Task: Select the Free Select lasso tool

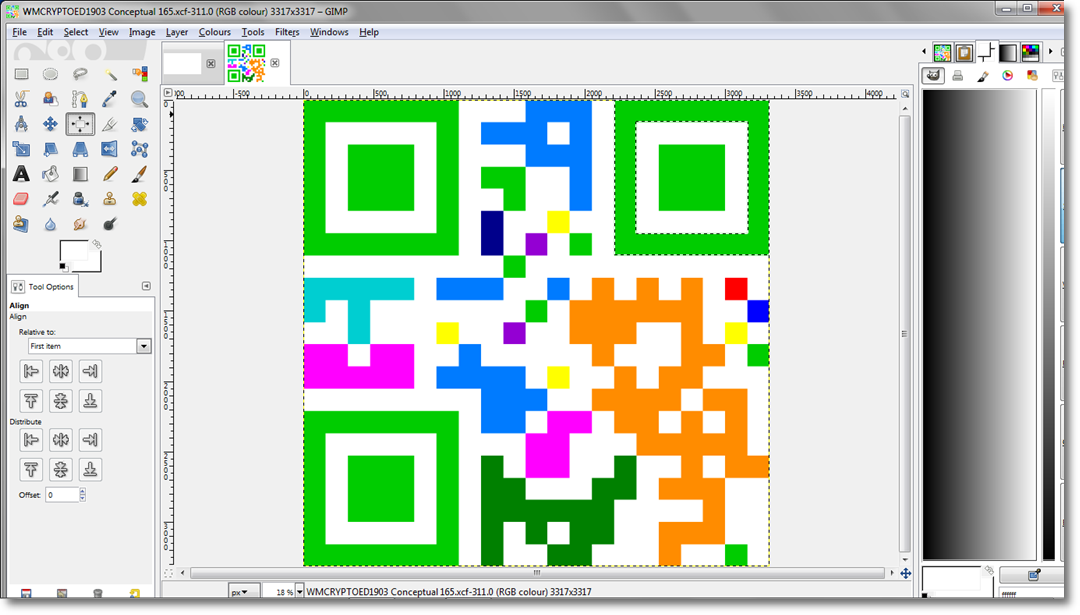Action: (x=80, y=74)
